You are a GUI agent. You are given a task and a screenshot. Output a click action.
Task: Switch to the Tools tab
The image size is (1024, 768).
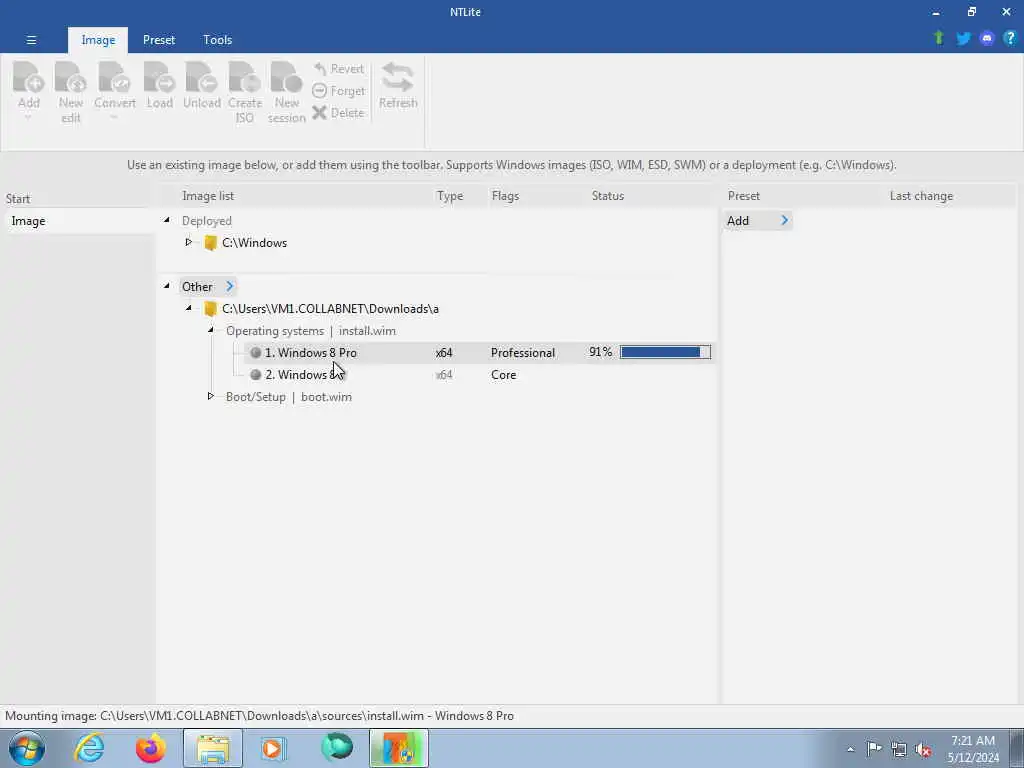tap(217, 40)
